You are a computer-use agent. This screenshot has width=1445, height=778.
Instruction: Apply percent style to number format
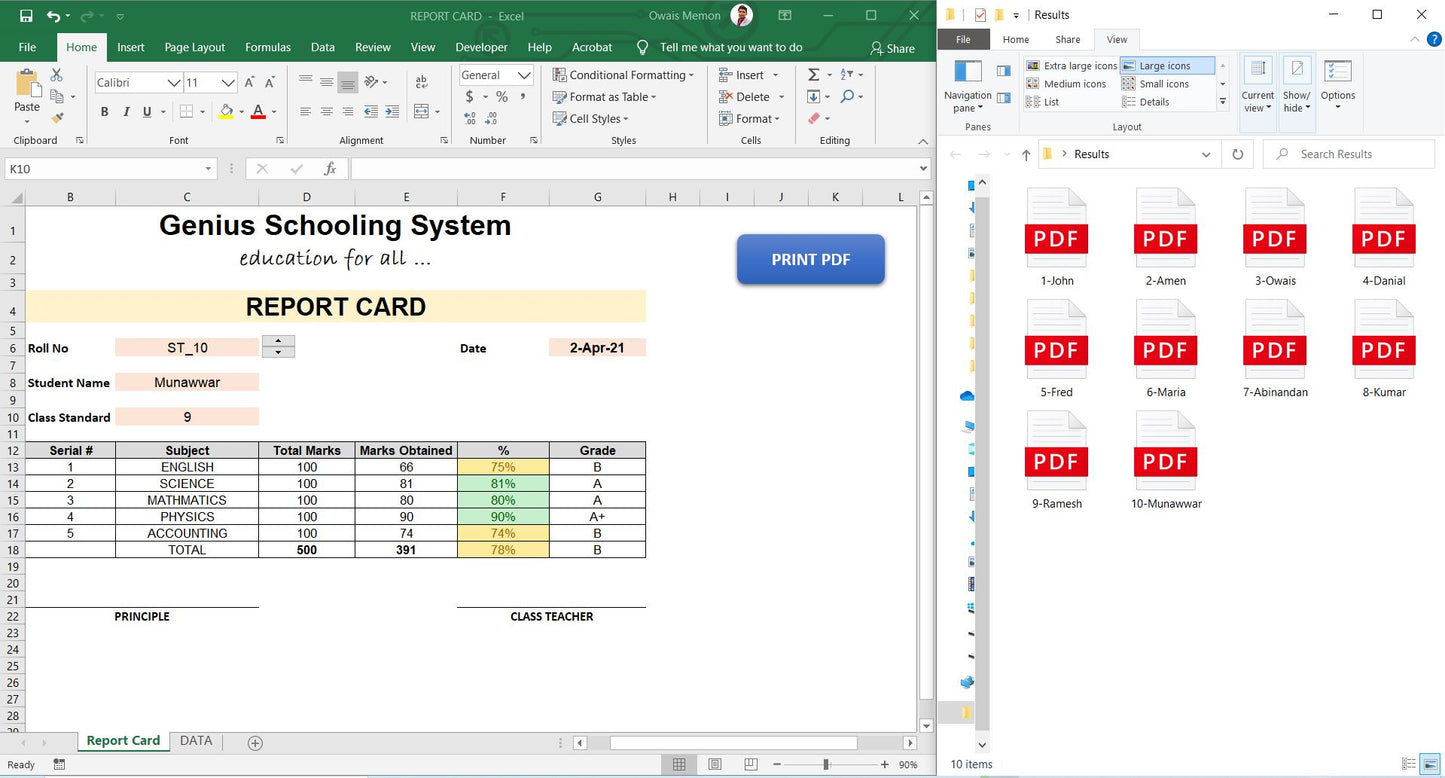[x=502, y=97]
